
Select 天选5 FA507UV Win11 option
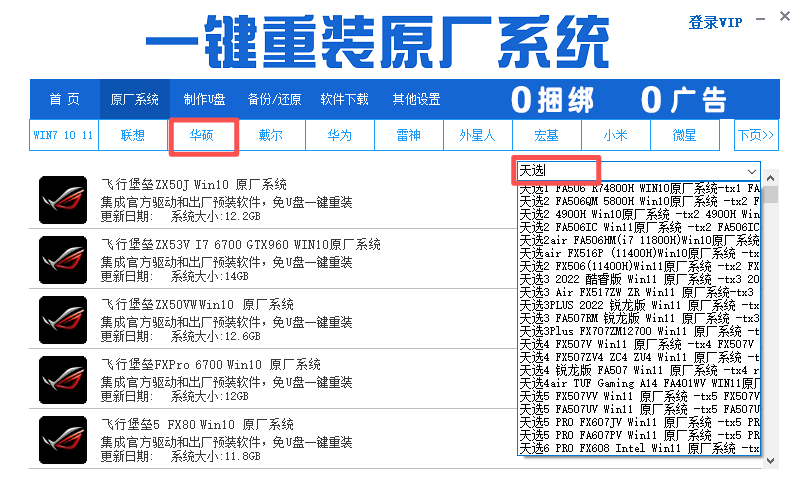coord(639,409)
